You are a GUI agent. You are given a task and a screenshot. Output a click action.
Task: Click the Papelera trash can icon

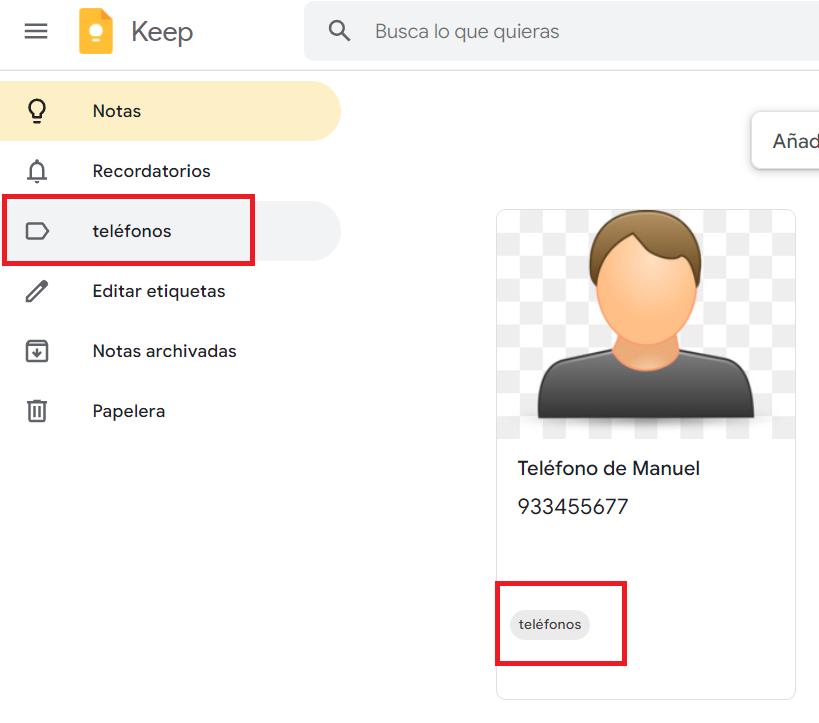[37, 411]
